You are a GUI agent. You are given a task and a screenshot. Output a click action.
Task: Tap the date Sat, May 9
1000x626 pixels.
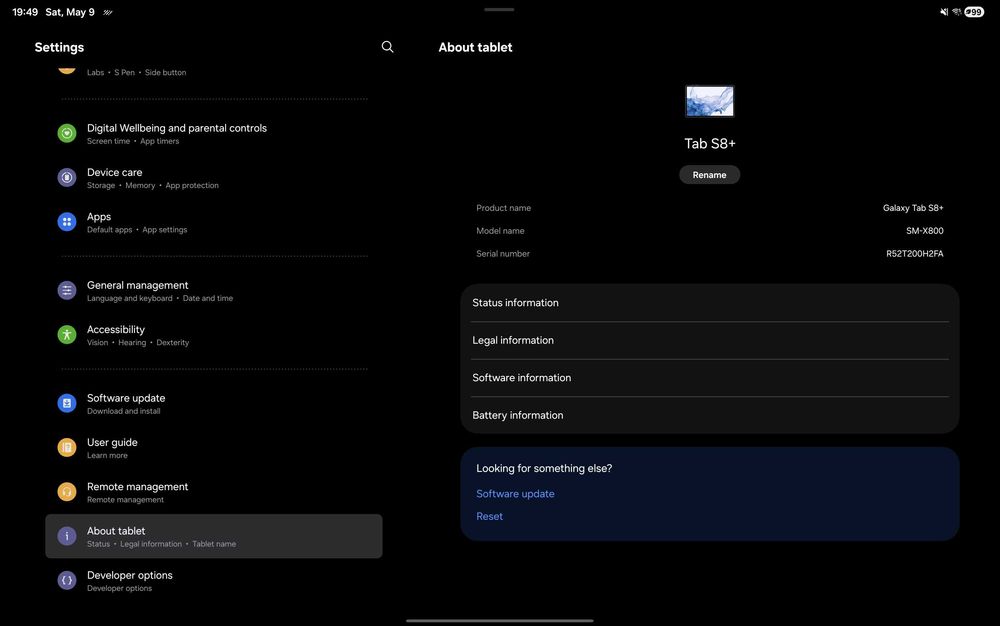(70, 12)
